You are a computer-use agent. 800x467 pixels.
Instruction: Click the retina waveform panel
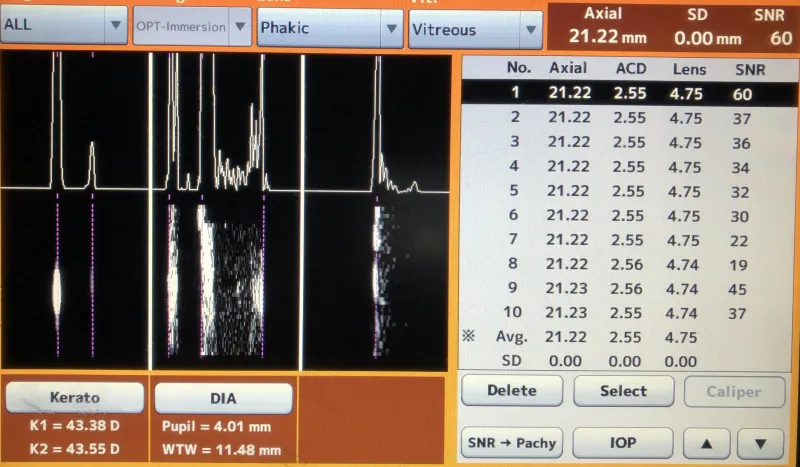[377, 210]
